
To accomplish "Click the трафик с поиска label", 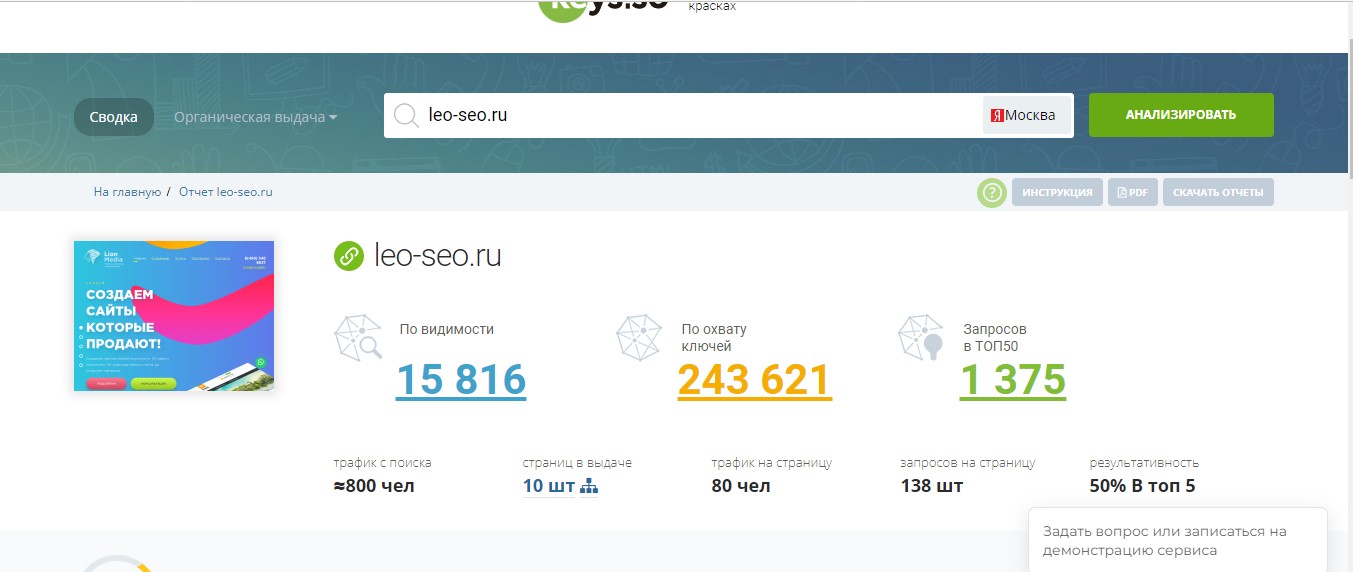I will click(x=383, y=463).
